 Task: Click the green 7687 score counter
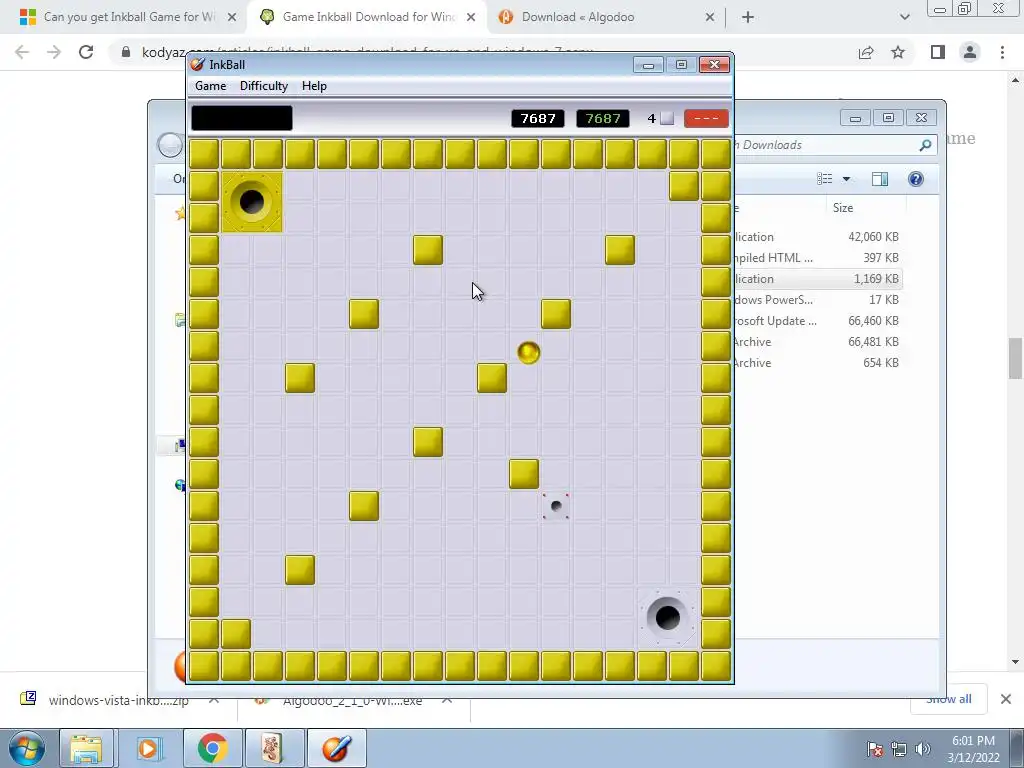tap(603, 118)
